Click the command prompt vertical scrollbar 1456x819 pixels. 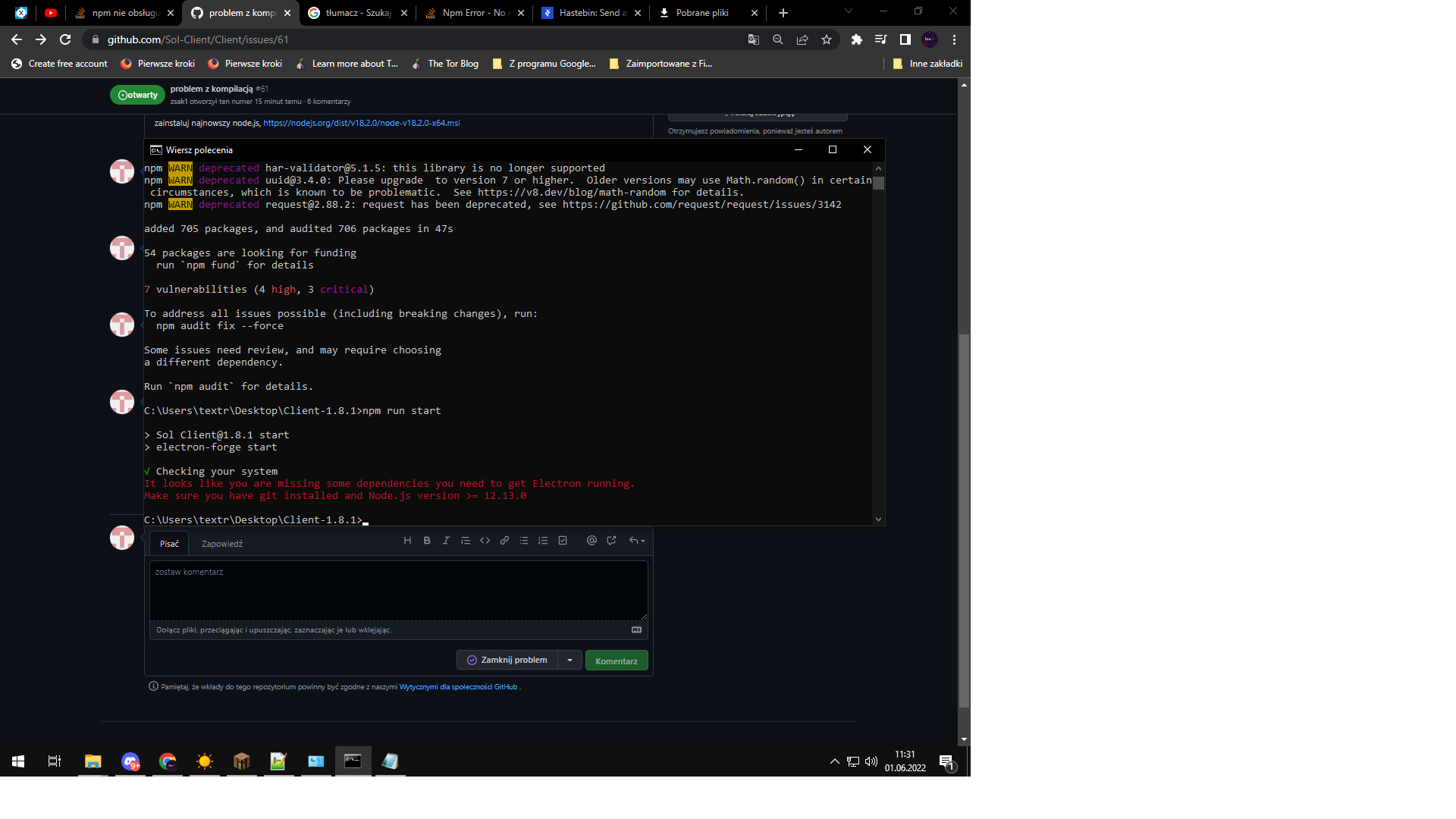point(878,341)
